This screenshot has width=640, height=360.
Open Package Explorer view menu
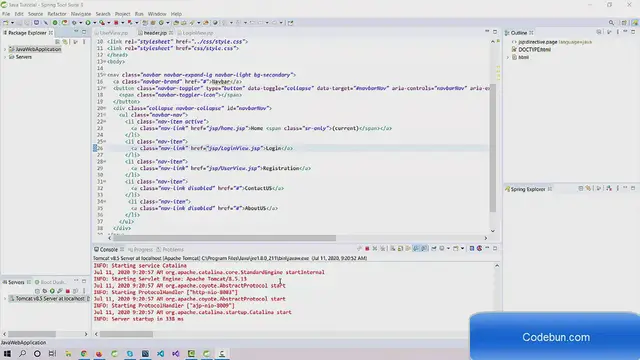[84, 42]
